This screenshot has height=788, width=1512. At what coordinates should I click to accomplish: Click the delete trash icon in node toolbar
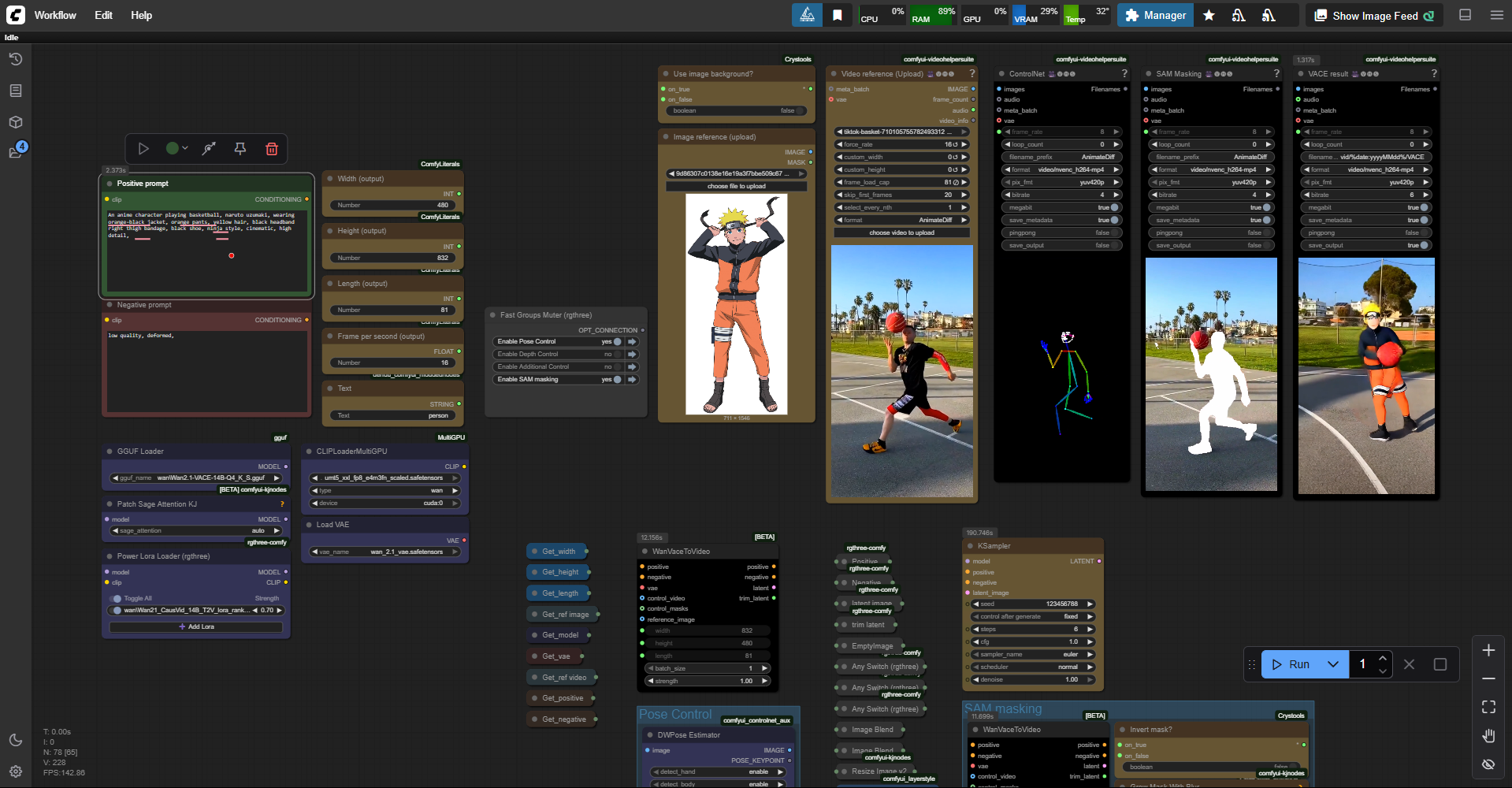click(271, 148)
